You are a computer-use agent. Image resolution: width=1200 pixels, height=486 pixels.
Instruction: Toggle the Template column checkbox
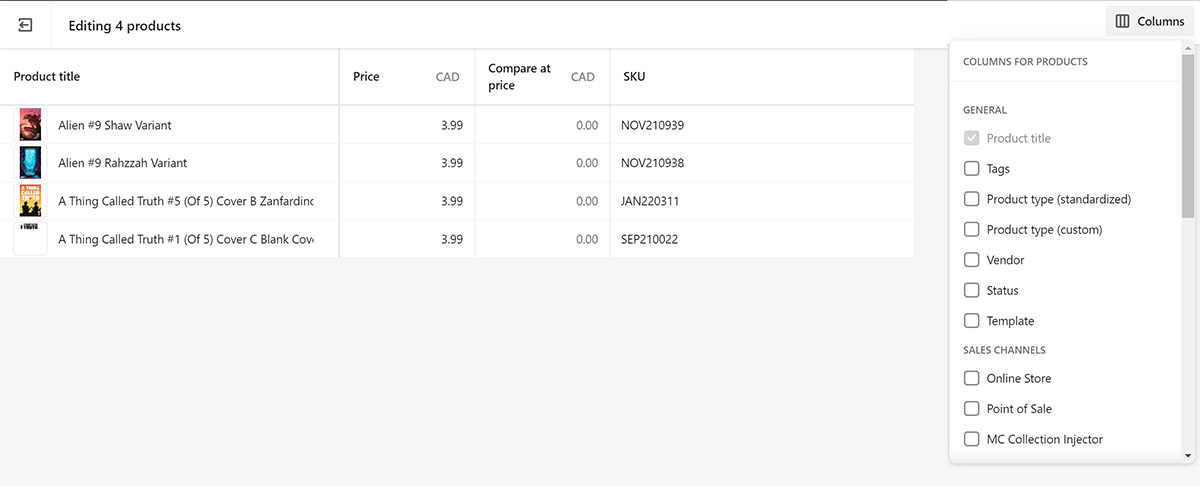[x=971, y=321]
